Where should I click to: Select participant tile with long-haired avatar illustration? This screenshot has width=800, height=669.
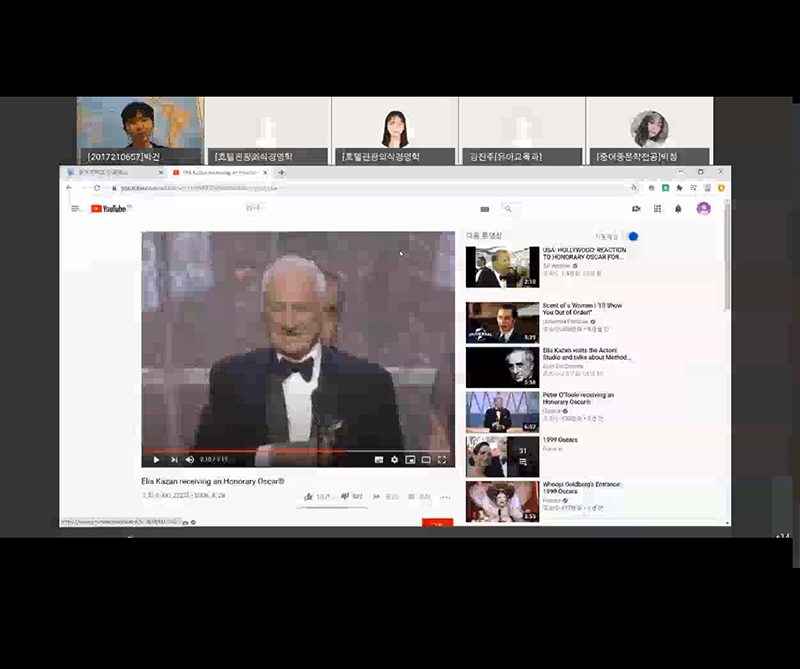click(395, 131)
